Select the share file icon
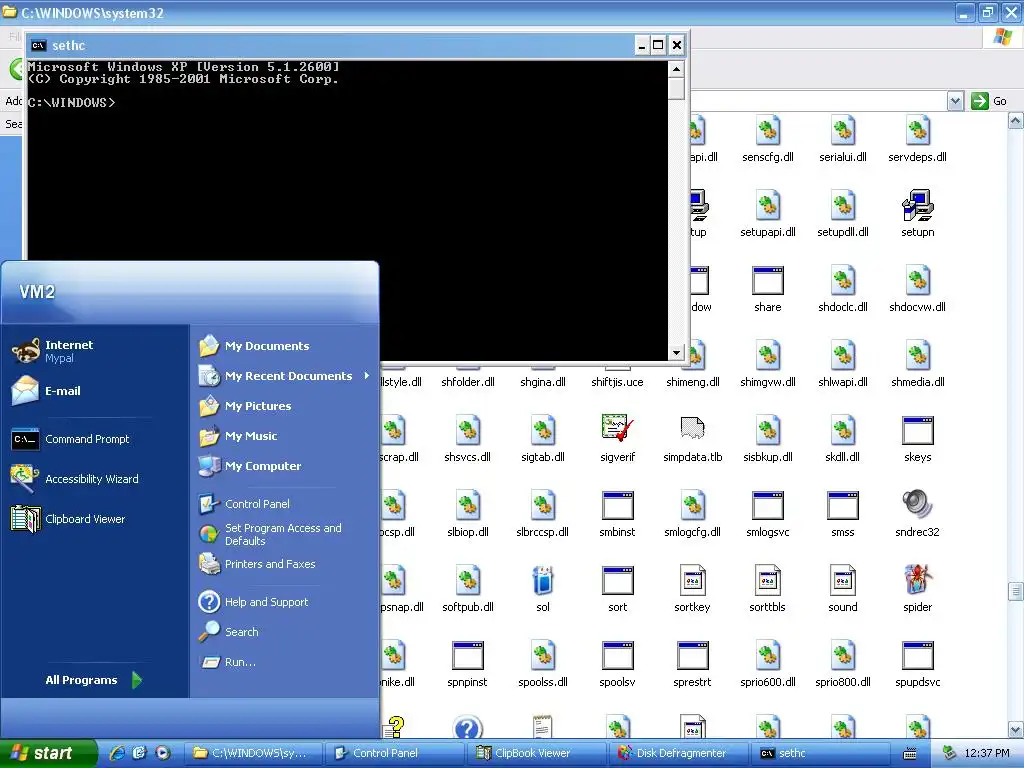 (767, 280)
